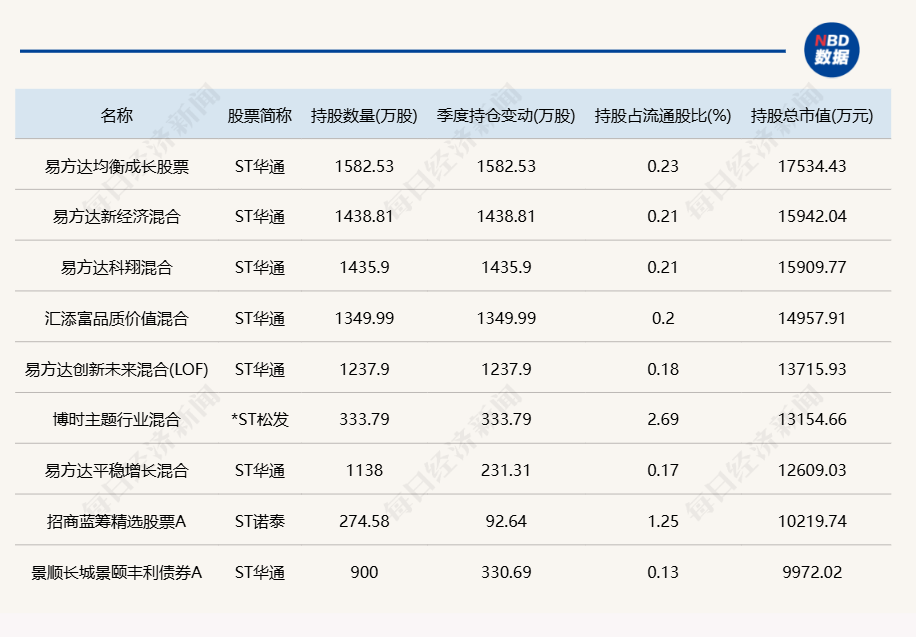Click fund name 博时主题行业混合
916x637 pixels.
(116, 420)
